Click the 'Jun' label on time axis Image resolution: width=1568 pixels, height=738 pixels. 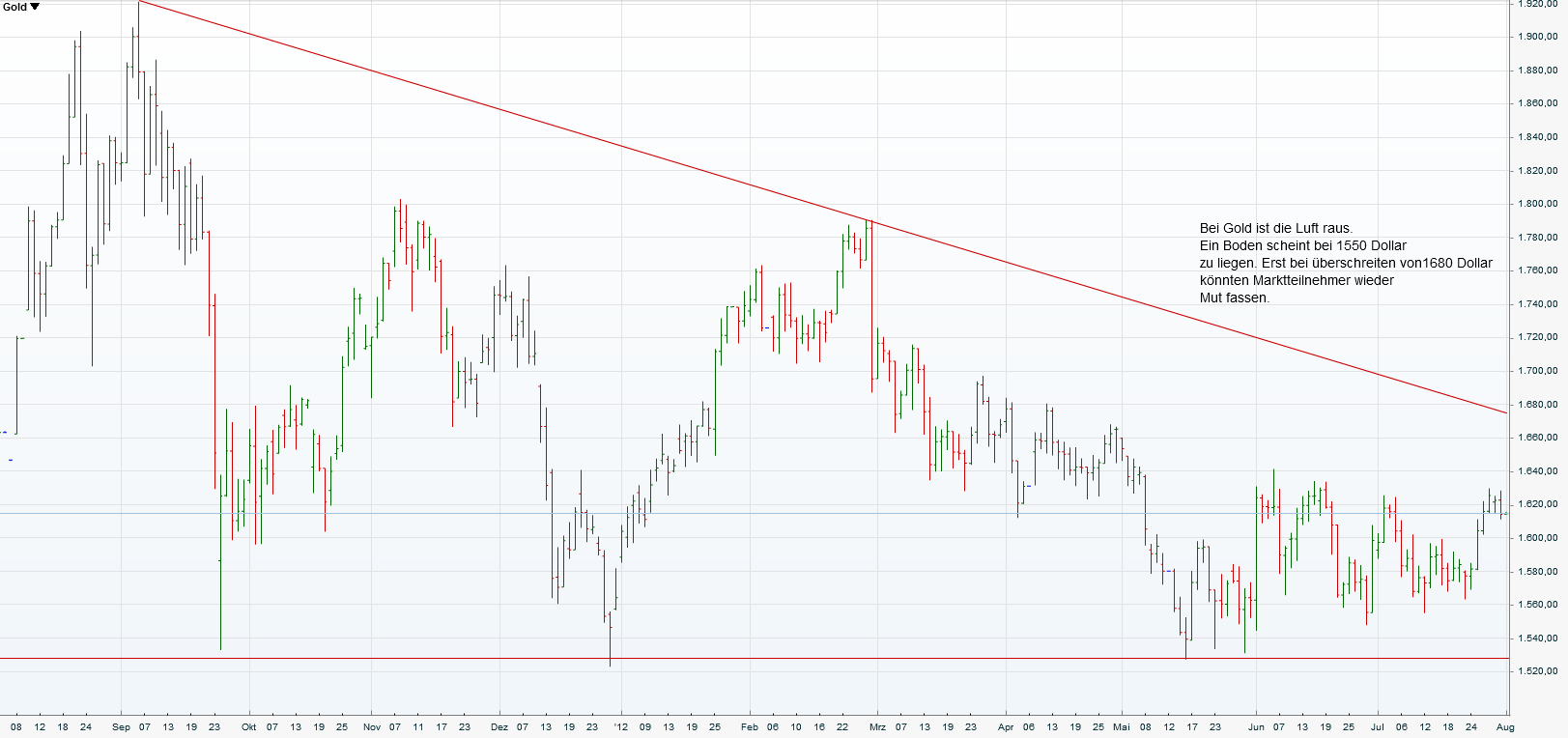coord(1256,726)
